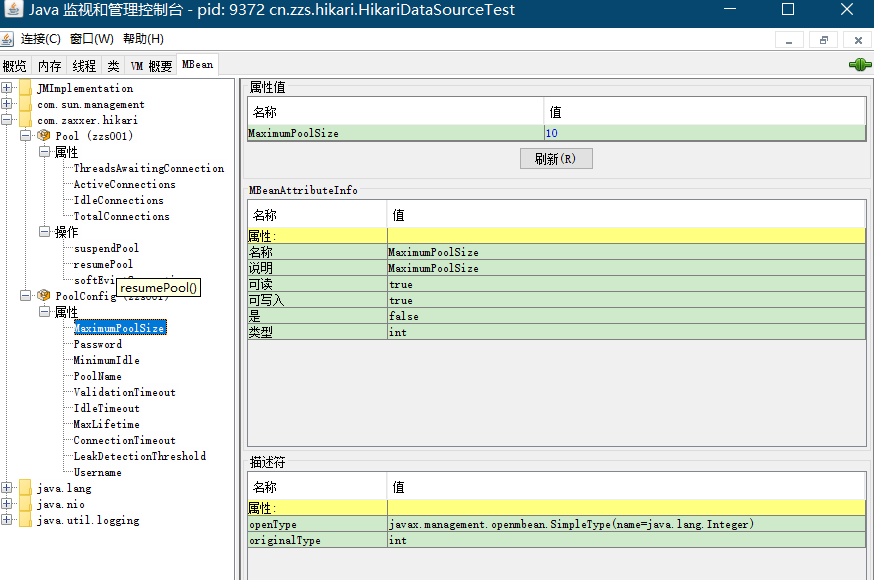Image resolution: width=874 pixels, height=580 pixels.
Task: Switch to the 线程 tab
Action: pos(84,66)
